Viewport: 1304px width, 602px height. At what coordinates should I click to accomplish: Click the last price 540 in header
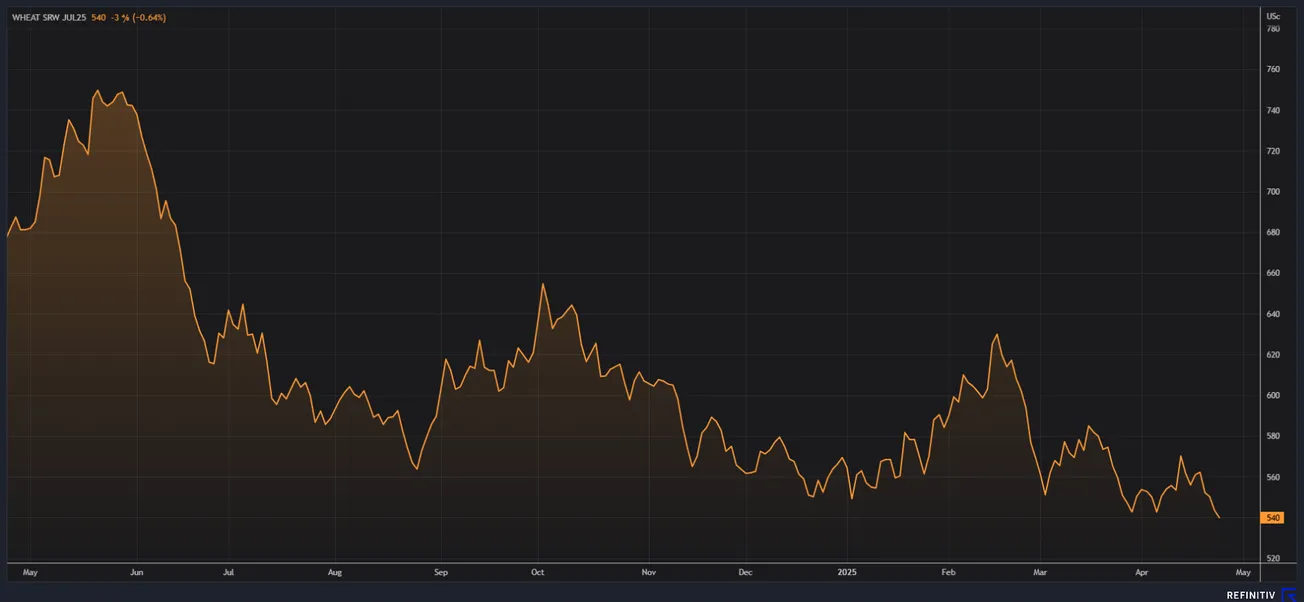click(x=99, y=18)
